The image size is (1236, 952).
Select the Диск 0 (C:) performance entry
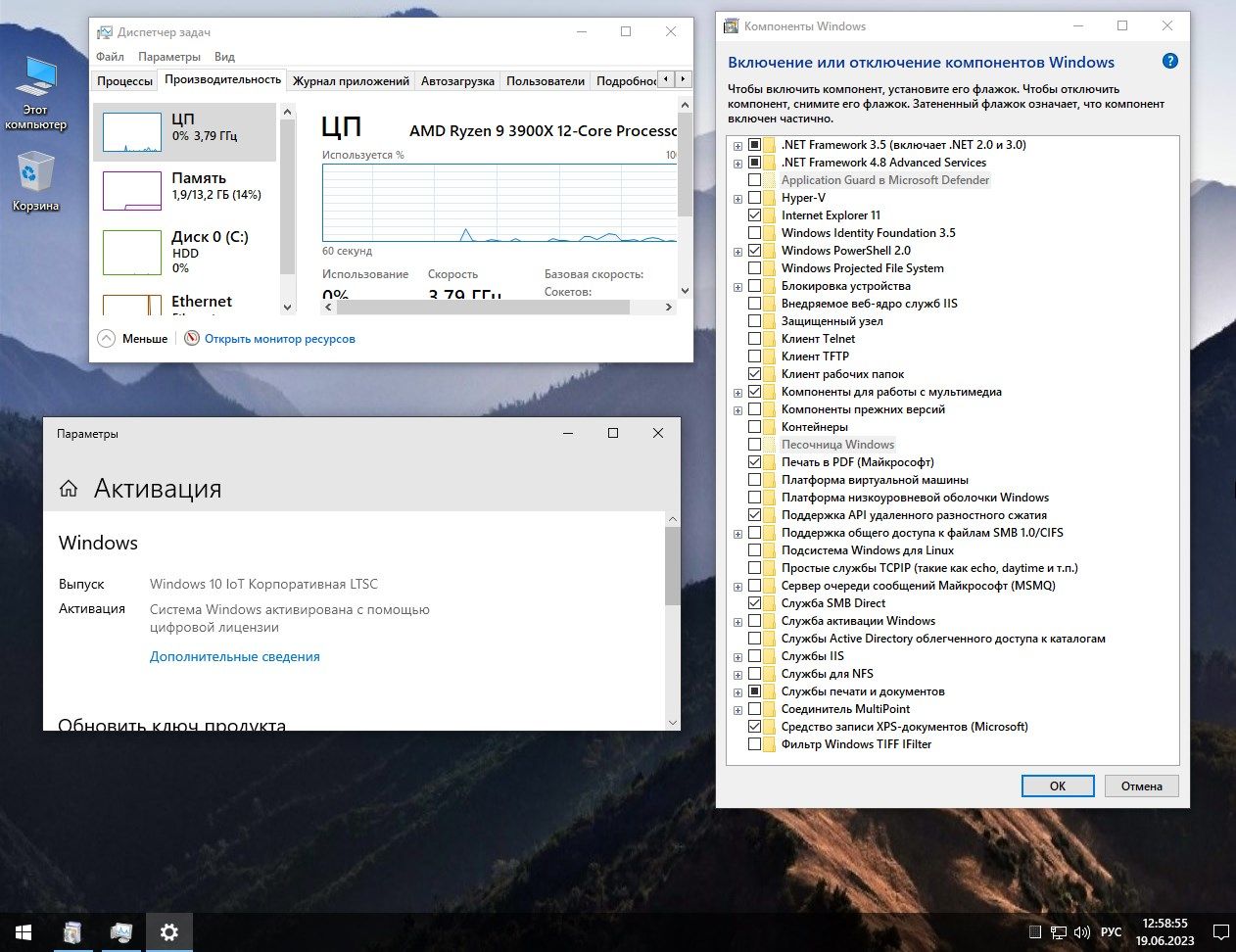tap(184, 251)
